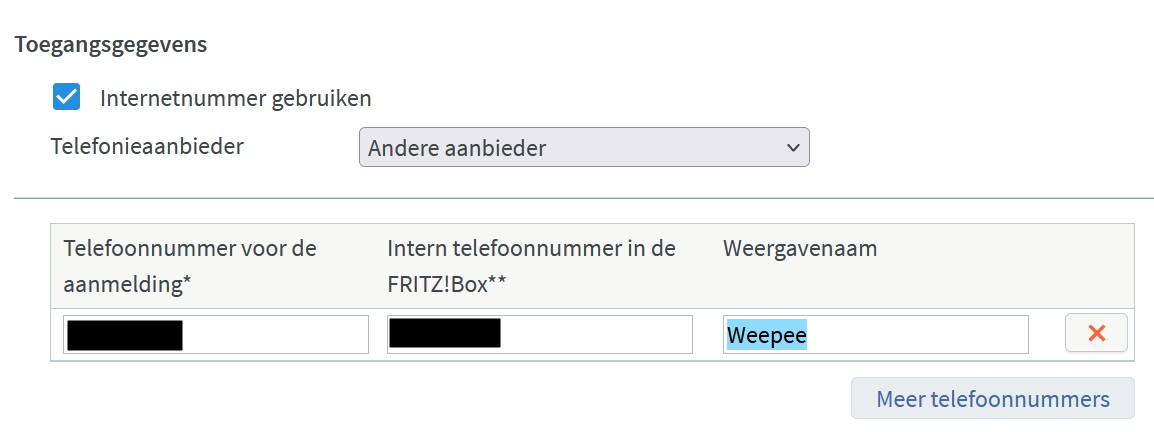
Task: Focus the Telefoonnummer voor de aanmelding input
Action: click(x=275, y=335)
